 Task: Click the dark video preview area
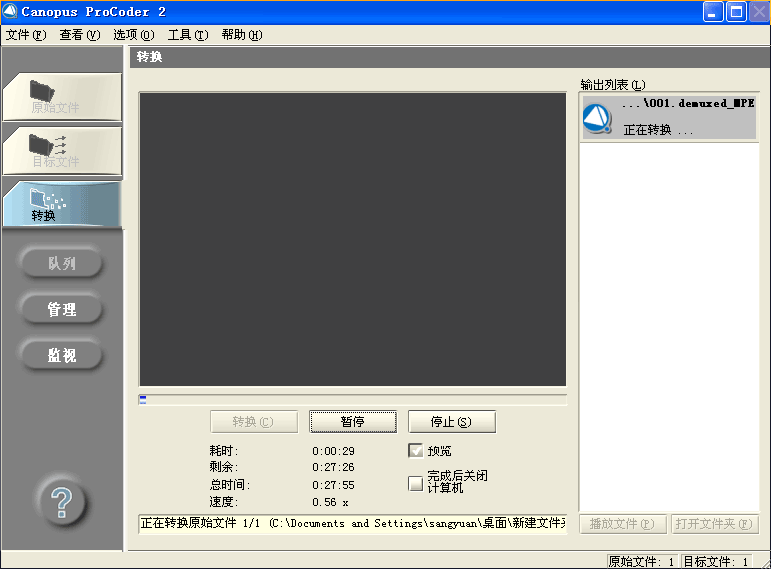pos(353,239)
